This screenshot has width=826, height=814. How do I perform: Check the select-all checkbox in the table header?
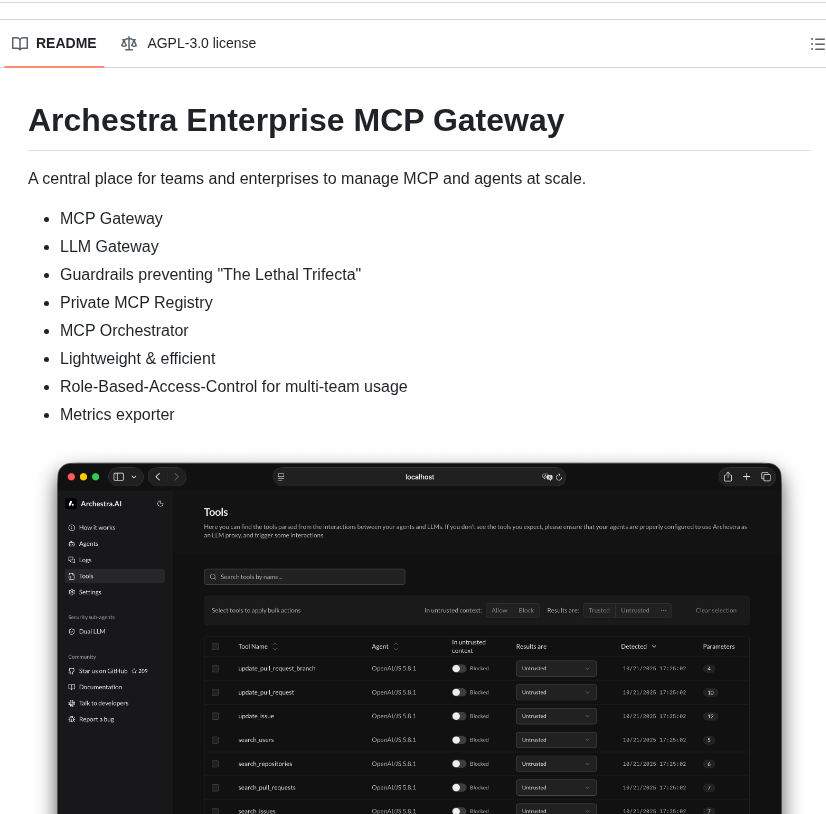click(215, 646)
